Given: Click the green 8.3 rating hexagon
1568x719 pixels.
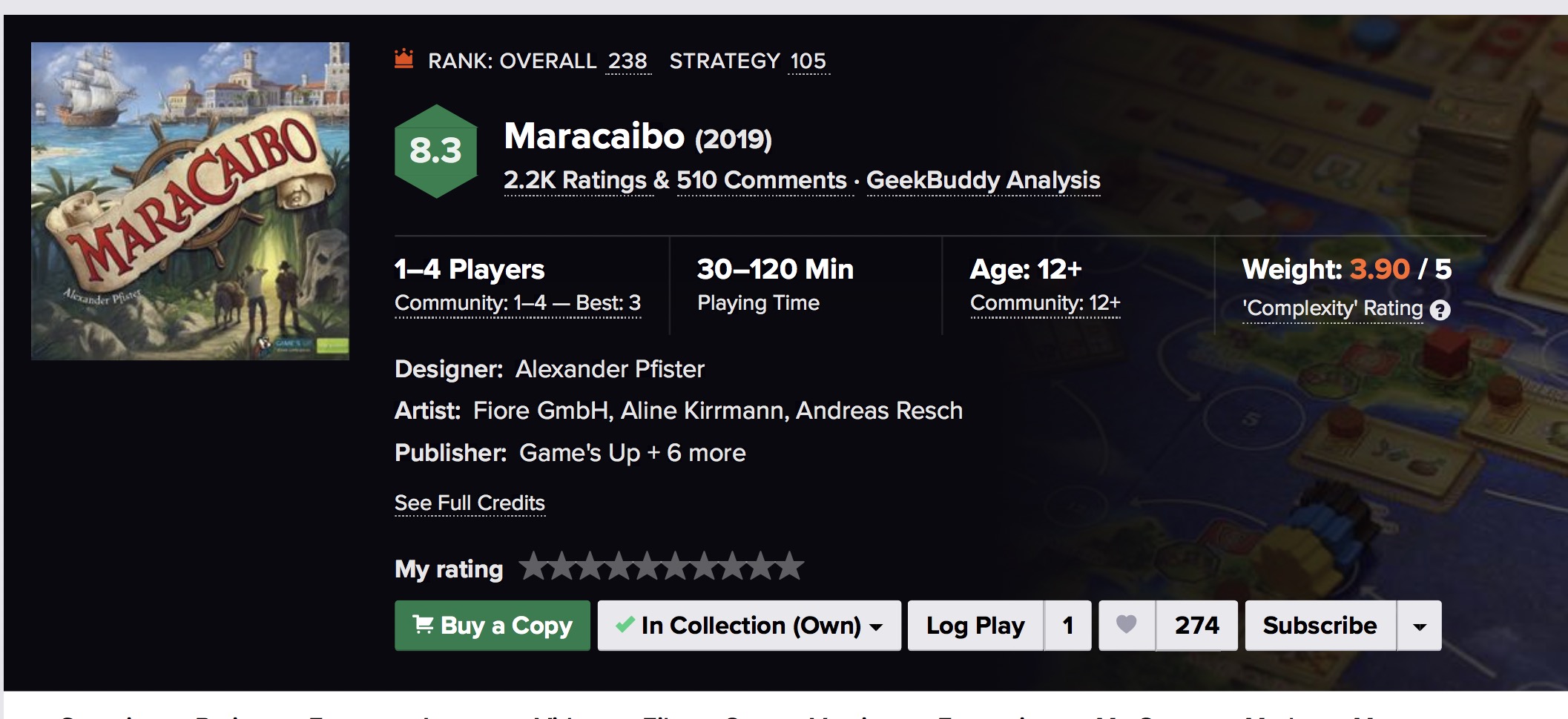Looking at the screenshot, I should coord(435,151).
